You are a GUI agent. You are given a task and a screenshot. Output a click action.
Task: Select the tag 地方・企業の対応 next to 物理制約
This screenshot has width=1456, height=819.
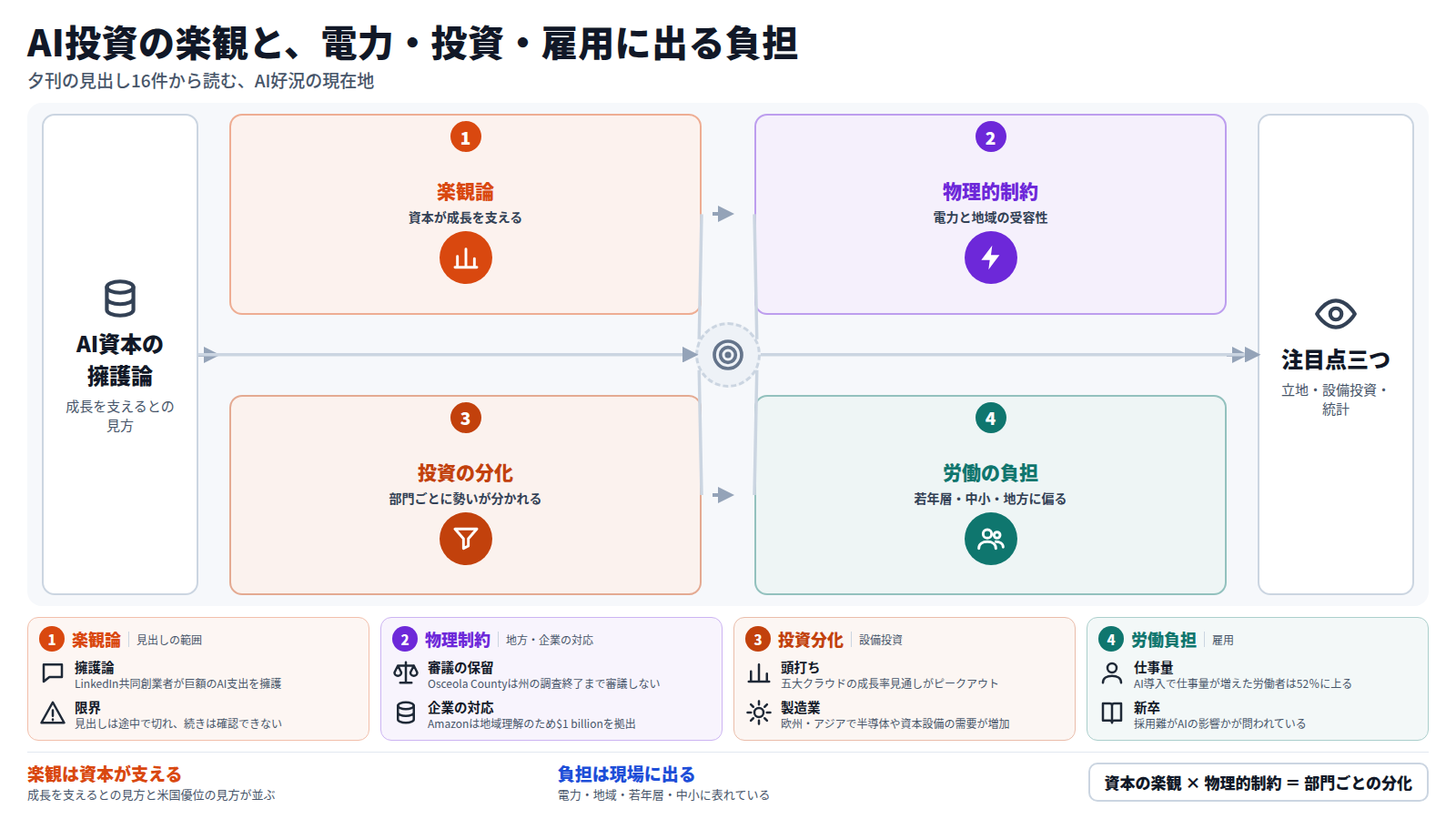550,641
